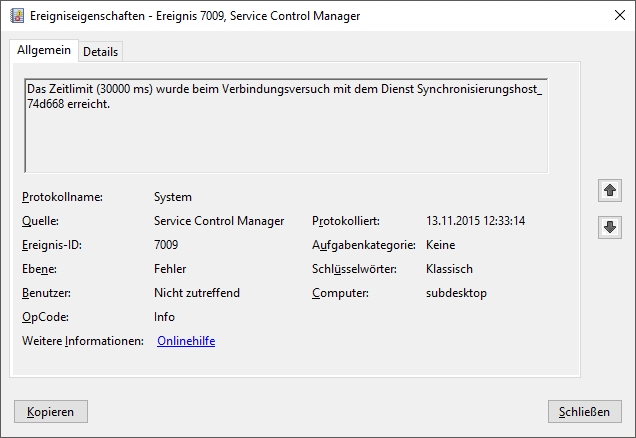Click the Schlüsselwörter value Klassisch
This screenshot has width=636, height=438.
(x=449, y=269)
